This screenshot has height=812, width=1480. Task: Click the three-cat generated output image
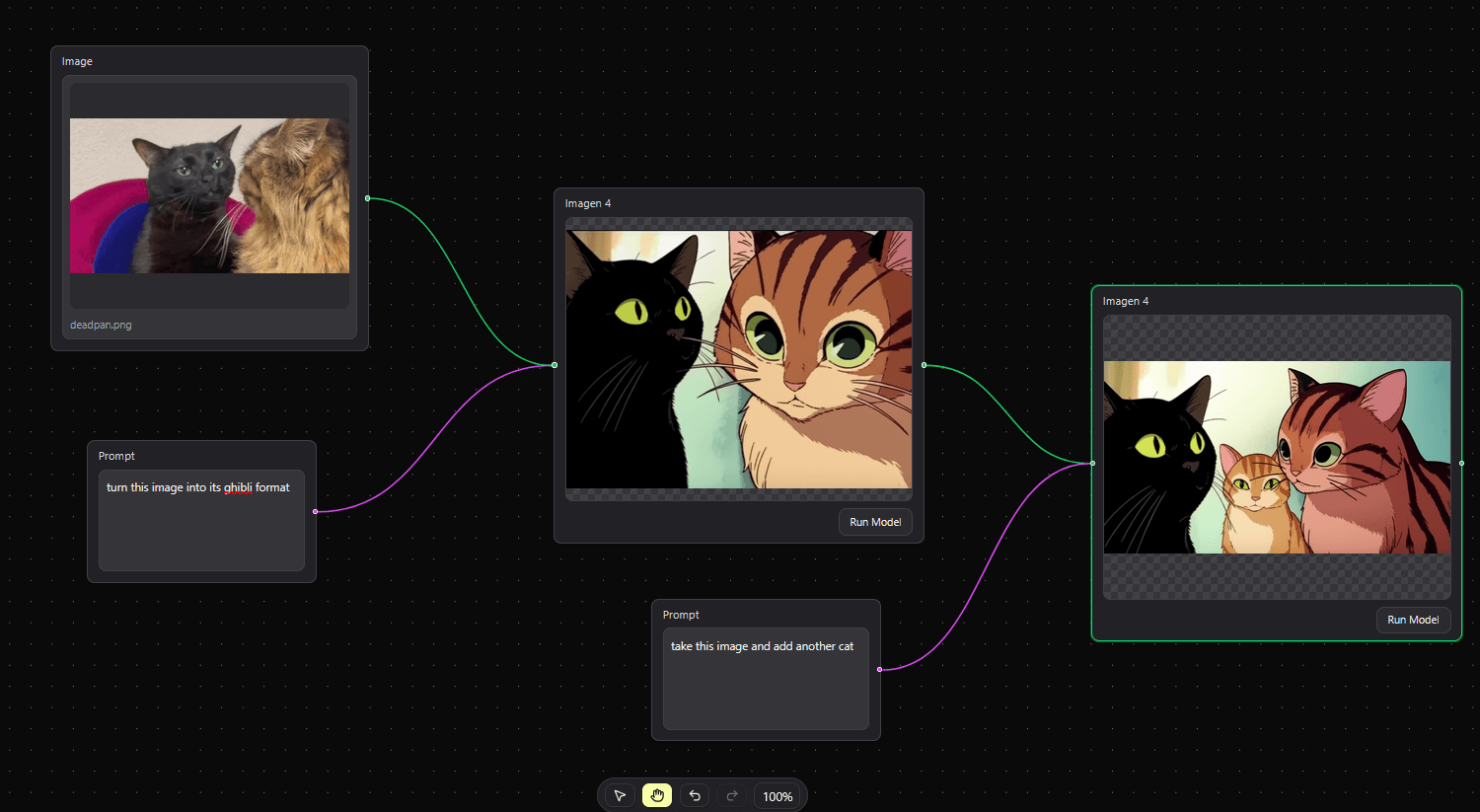[1277, 457]
